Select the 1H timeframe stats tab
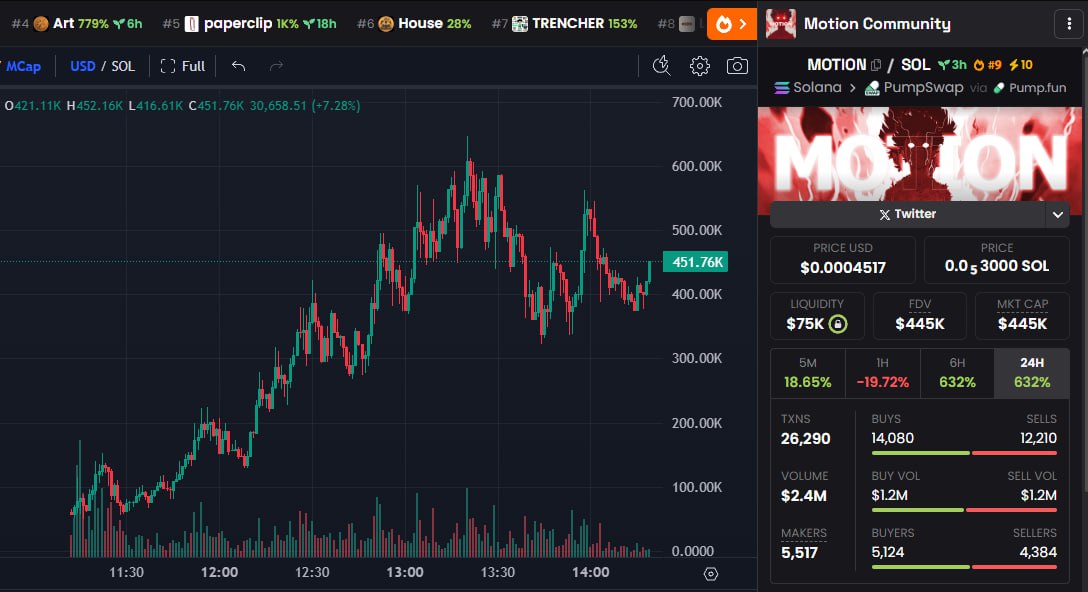This screenshot has width=1088, height=592. [x=883, y=373]
